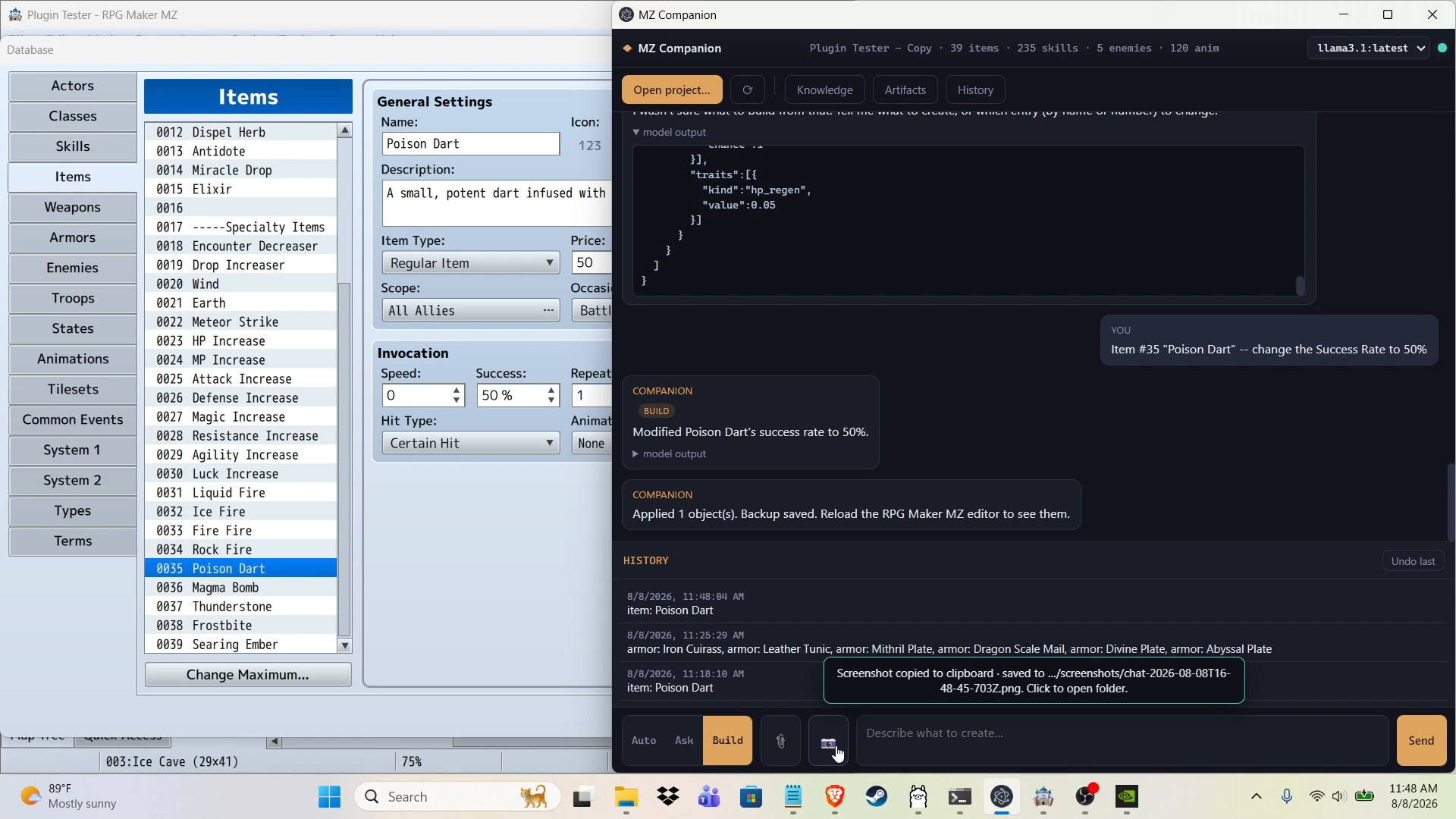Open the Scope All Allies selector
This screenshot has height=819, width=1456.
(x=471, y=310)
